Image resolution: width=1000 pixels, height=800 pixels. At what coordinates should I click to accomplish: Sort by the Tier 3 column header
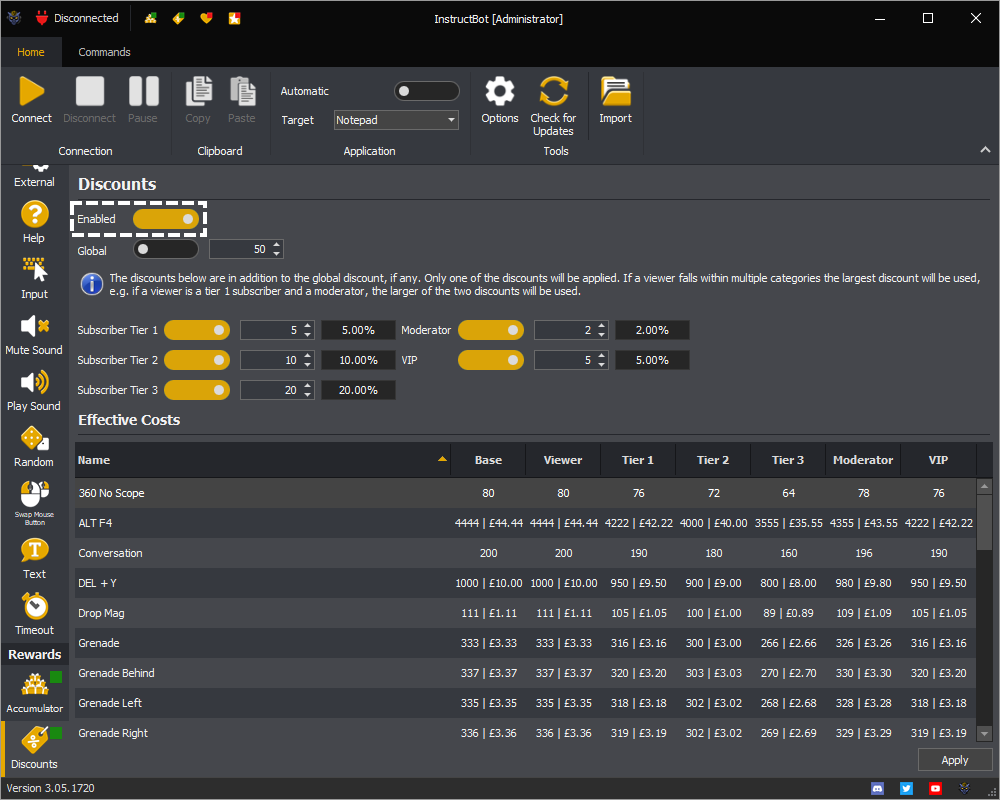pos(788,460)
